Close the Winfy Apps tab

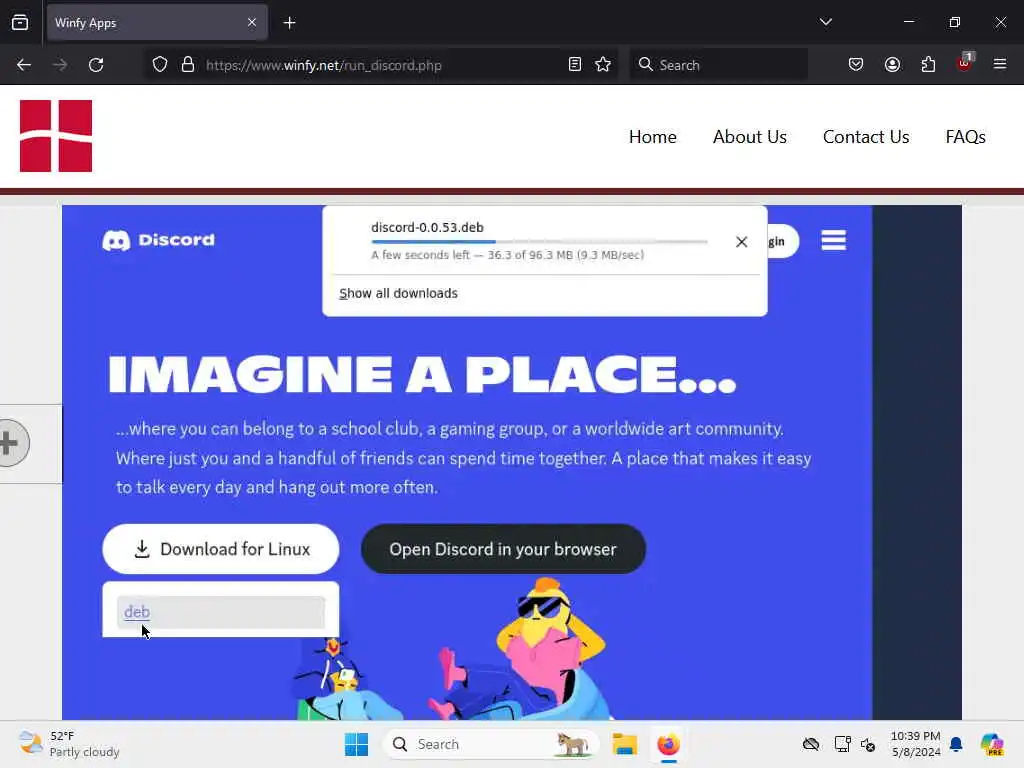pos(251,22)
